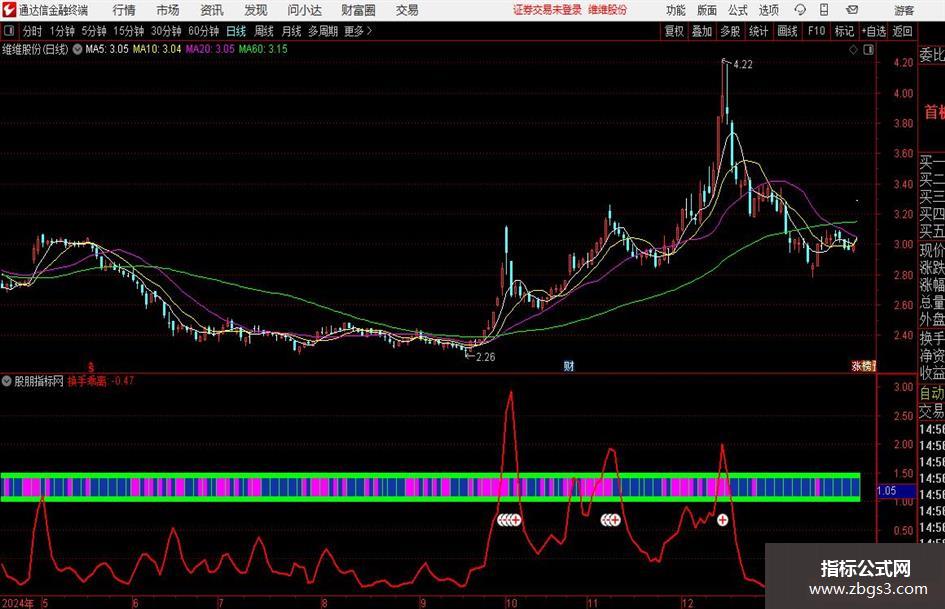Screen dimensions: 945x609
Task: Open the 市场 menu
Action: point(168,10)
